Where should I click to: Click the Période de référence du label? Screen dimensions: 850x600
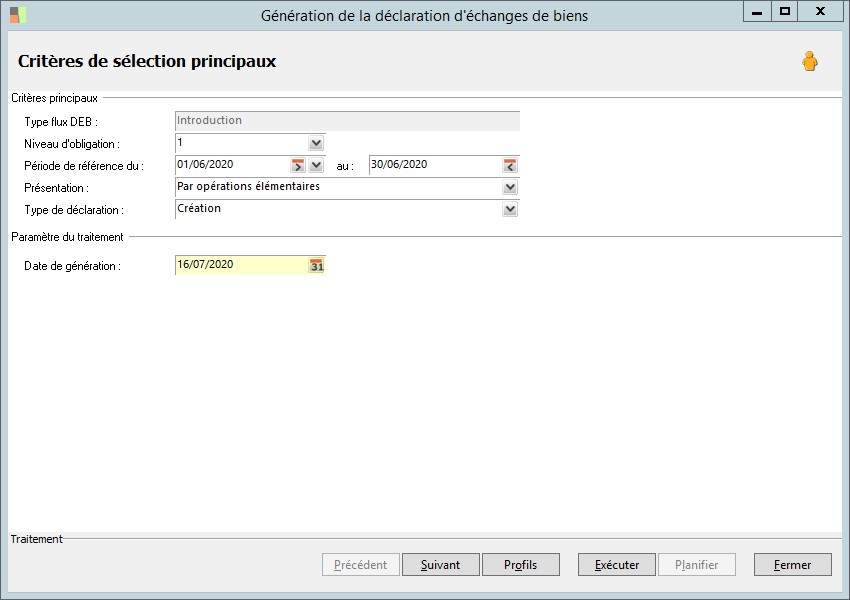(84, 166)
